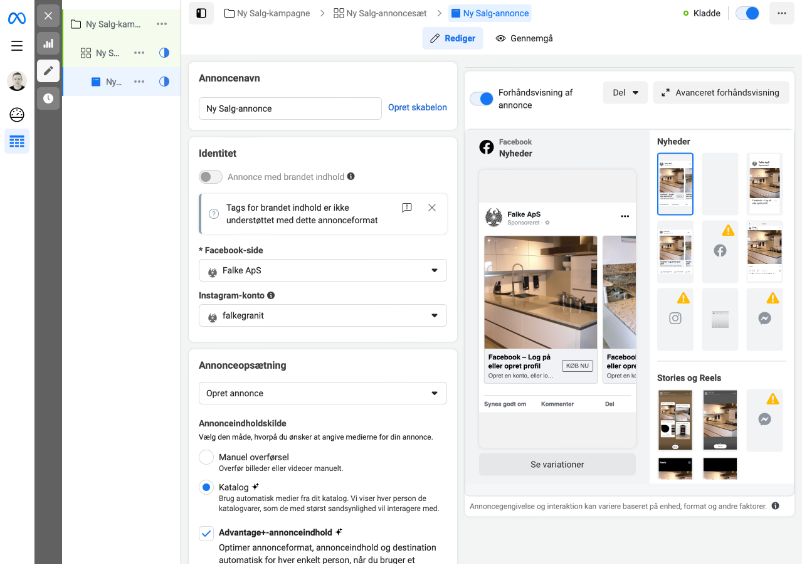Open the bar chart insights panel

point(48,43)
